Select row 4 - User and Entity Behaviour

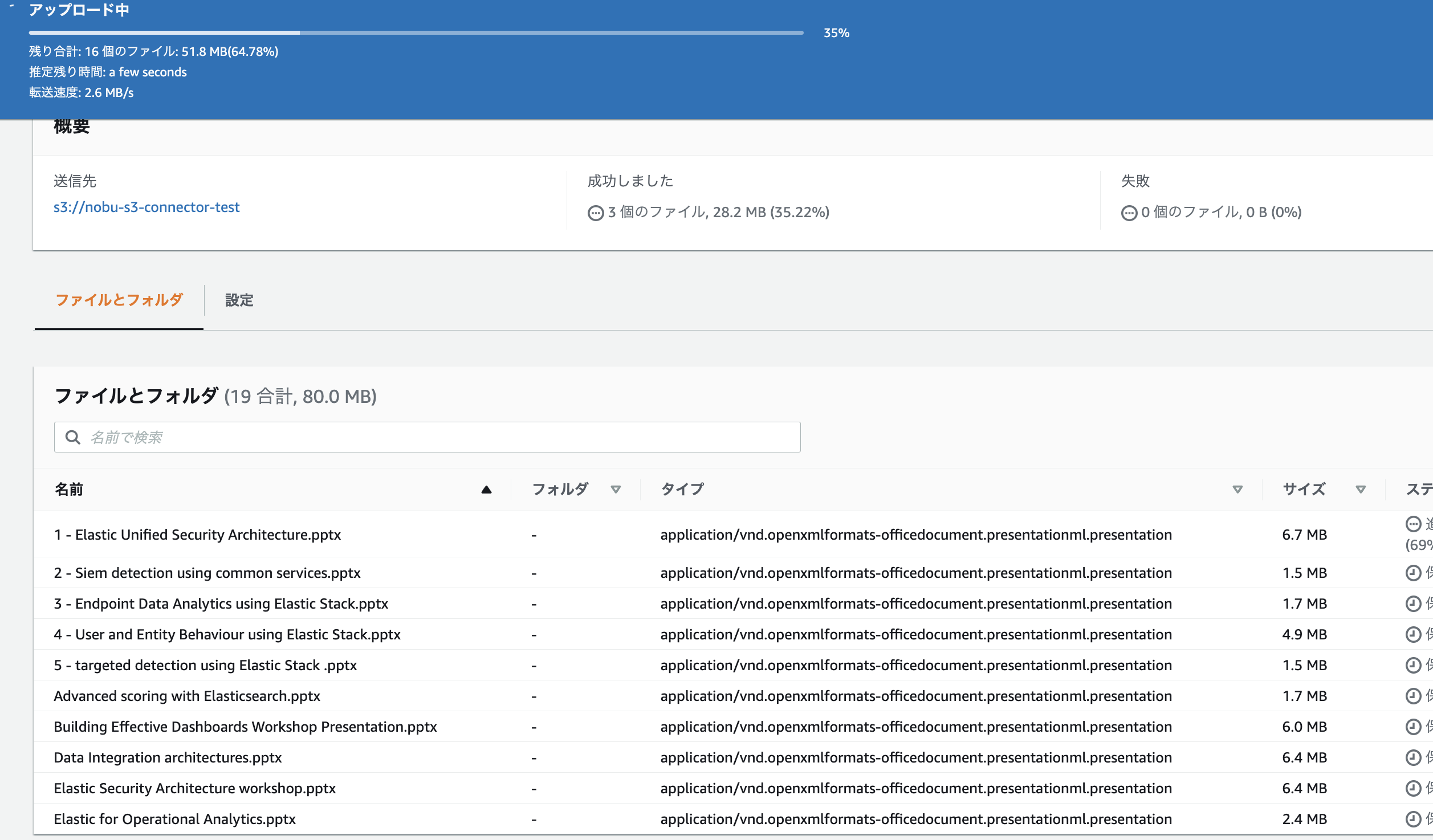coord(227,634)
